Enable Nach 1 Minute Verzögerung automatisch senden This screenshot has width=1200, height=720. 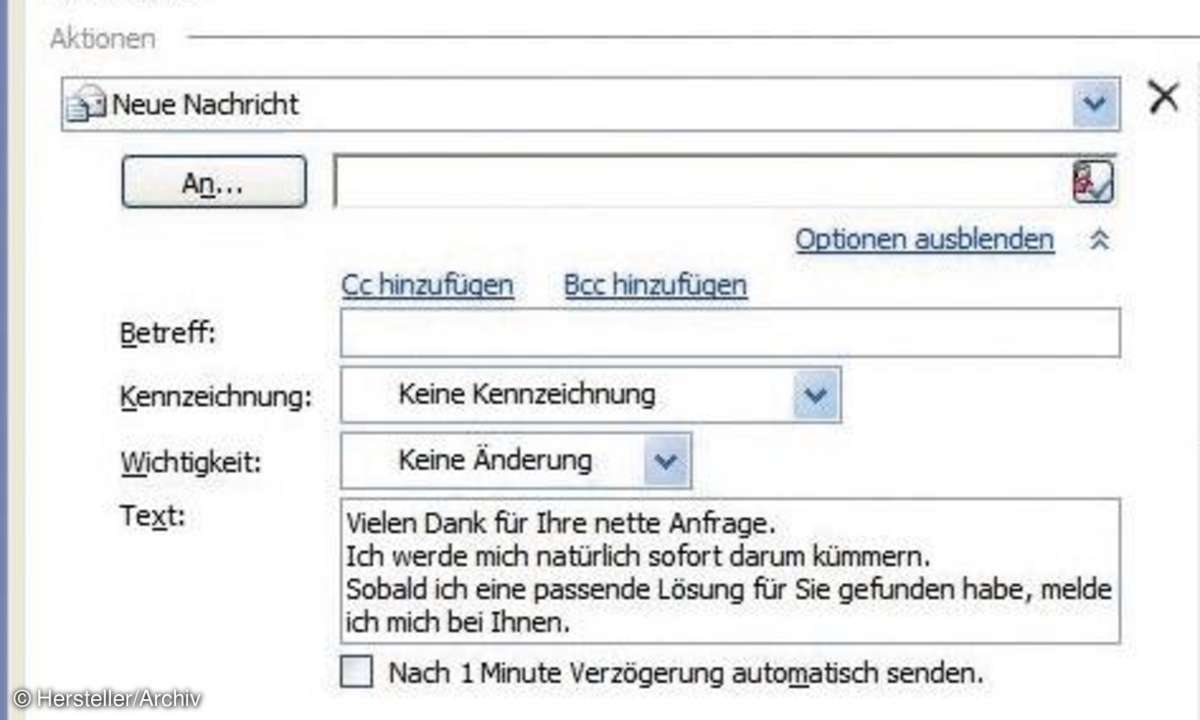tap(356, 671)
